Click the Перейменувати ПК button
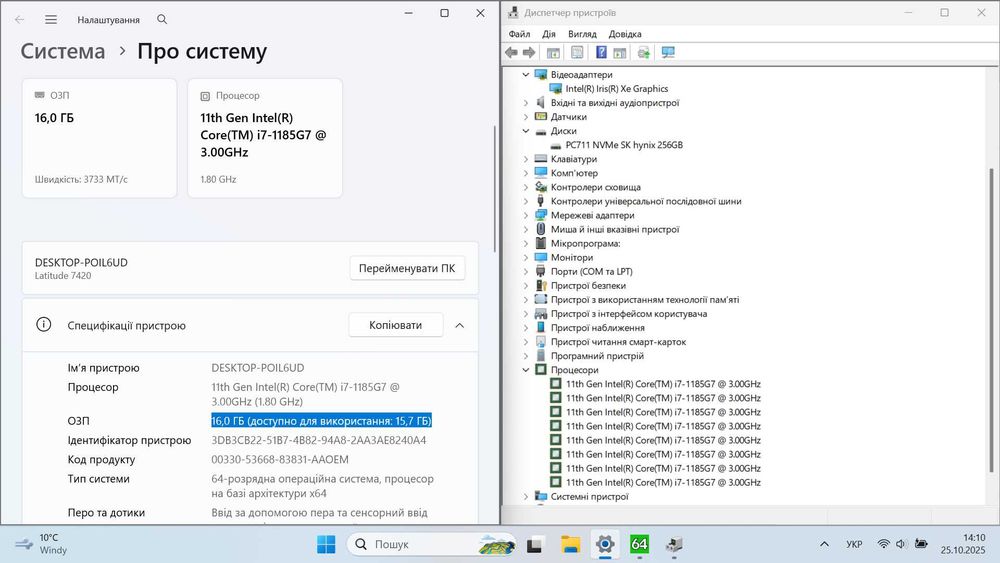 point(407,268)
